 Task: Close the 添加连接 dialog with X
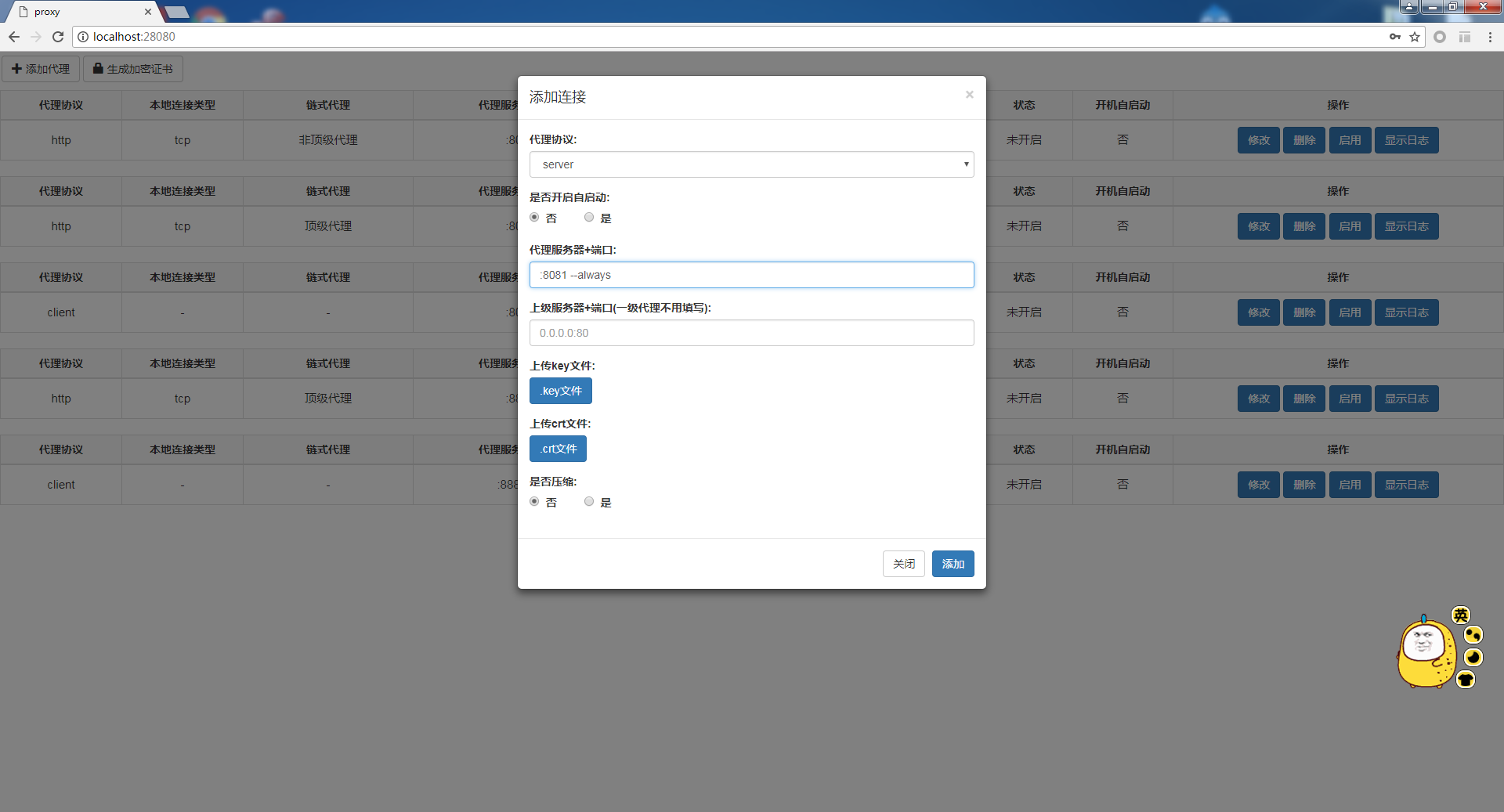click(969, 95)
